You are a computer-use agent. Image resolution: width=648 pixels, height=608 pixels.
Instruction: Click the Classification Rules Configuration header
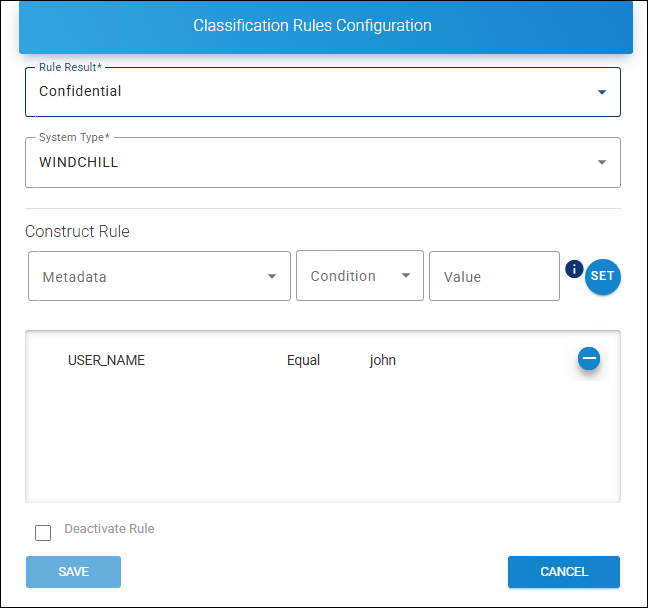[312, 26]
